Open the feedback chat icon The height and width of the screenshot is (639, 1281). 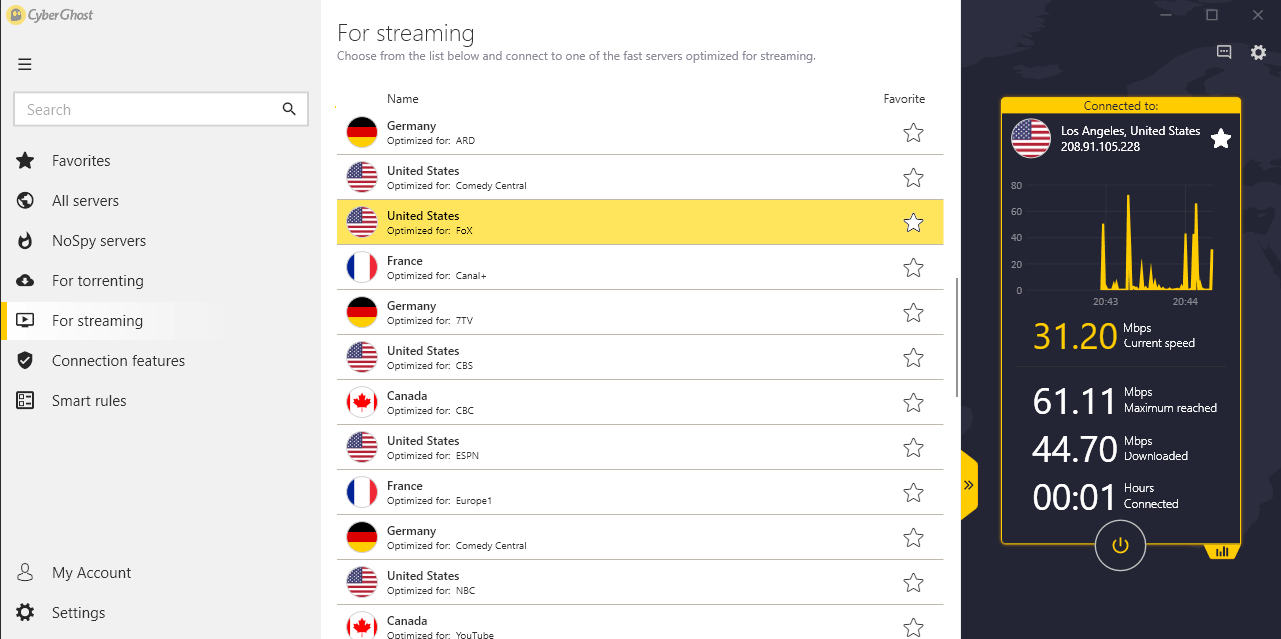(x=1224, y=52)
